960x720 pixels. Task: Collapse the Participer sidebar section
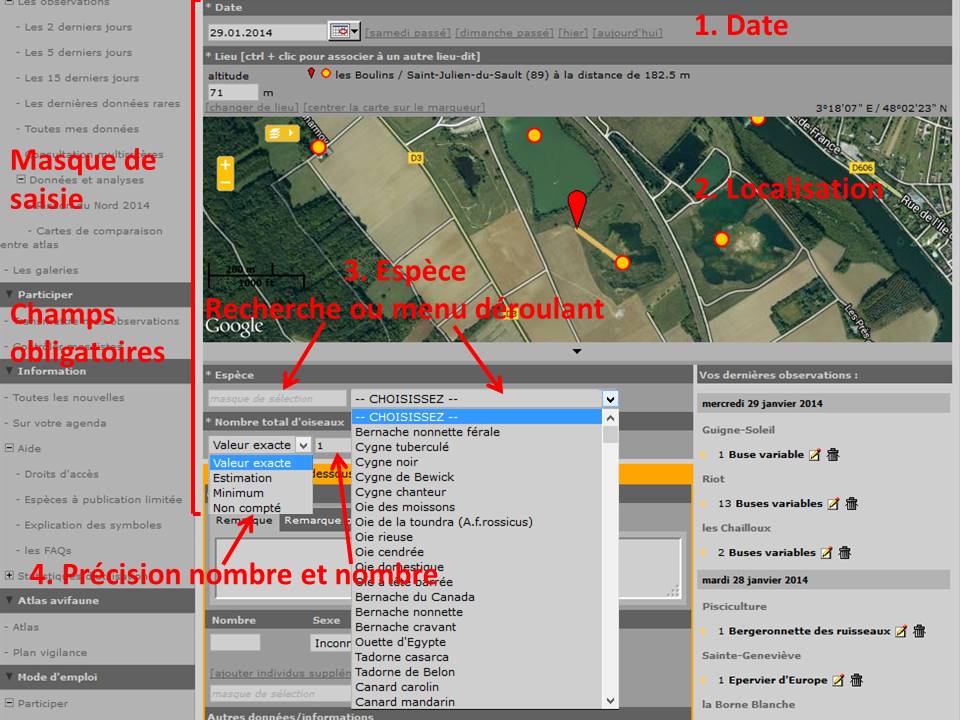[x=9, y=294]
